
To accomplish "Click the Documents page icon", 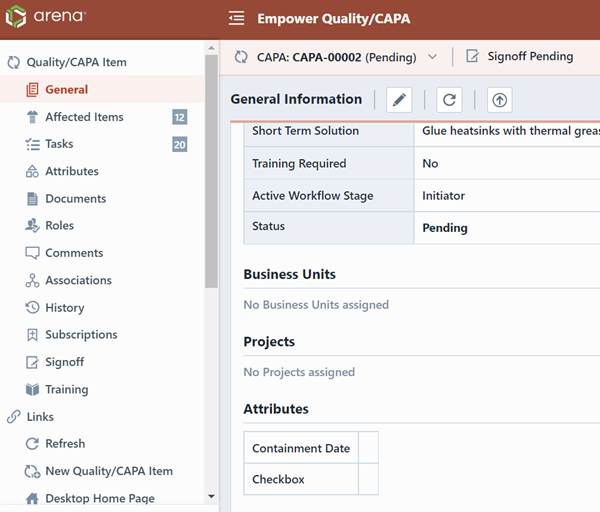I will 33,199.
